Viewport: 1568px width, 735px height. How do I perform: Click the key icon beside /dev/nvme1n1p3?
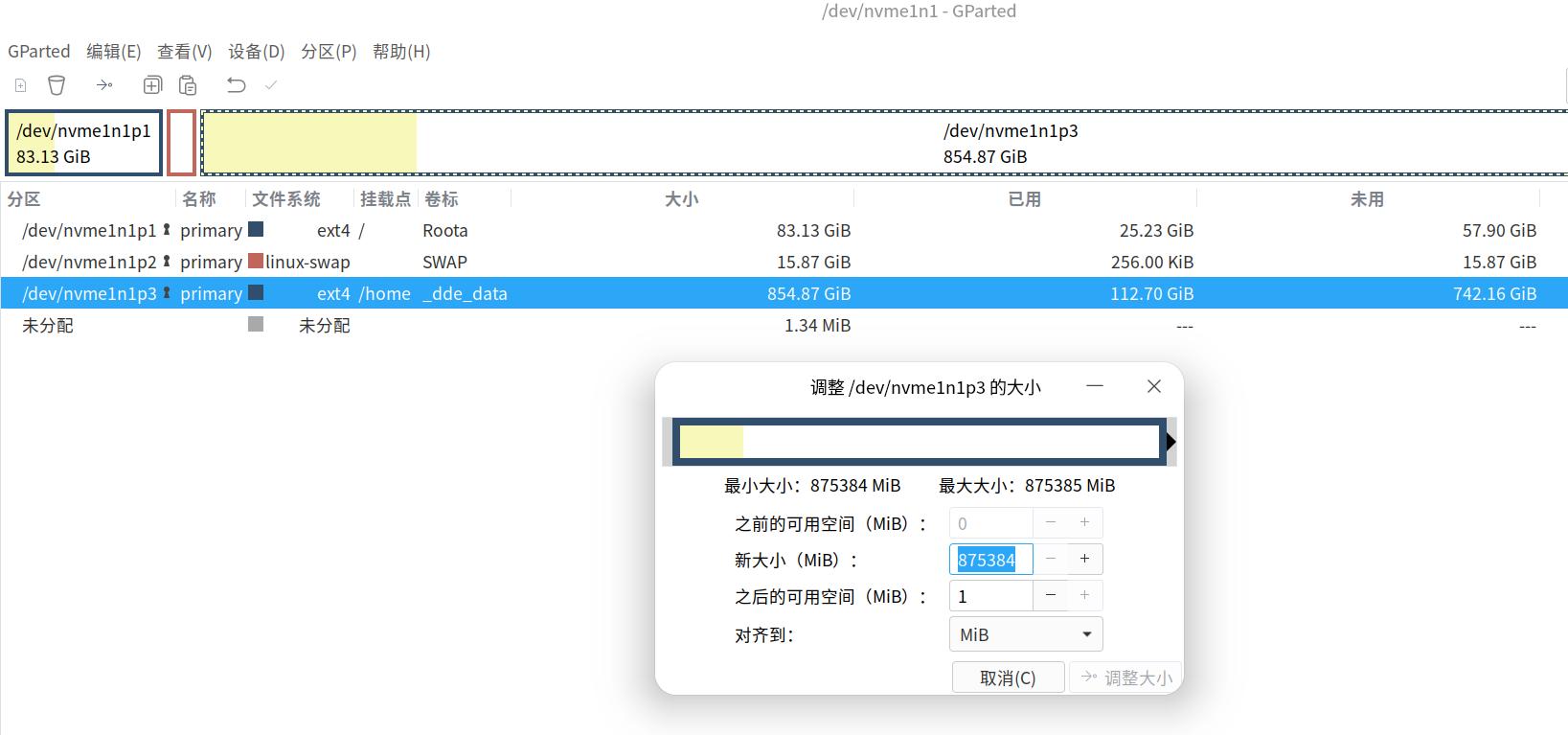(x=167, y=293)
